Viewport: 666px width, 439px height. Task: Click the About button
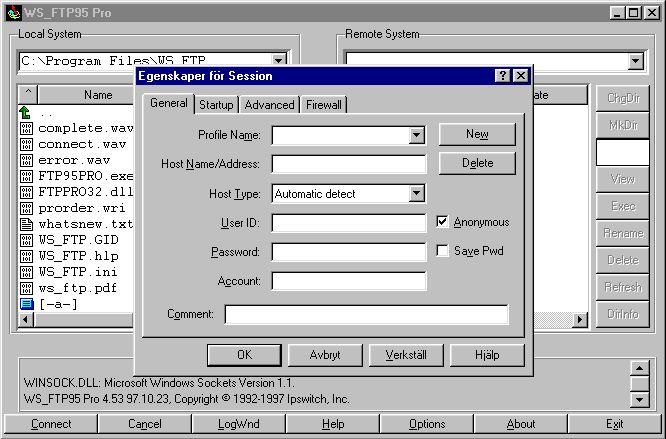(521, 424)
